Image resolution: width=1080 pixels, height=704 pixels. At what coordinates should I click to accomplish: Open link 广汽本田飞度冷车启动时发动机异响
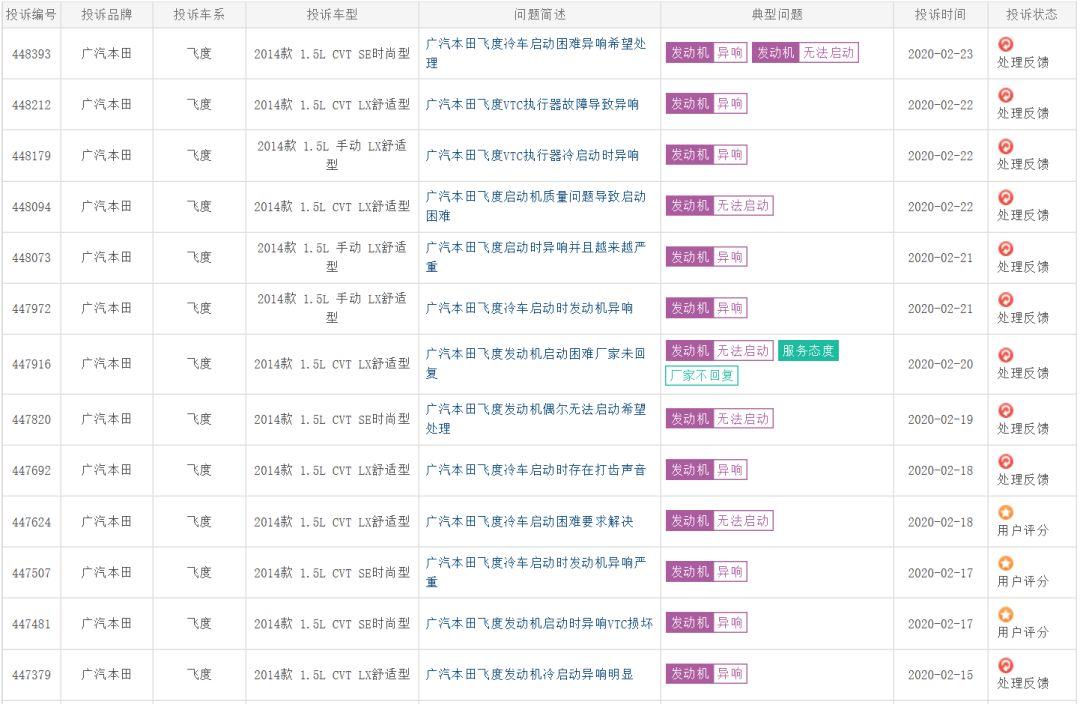pos(529,308)
